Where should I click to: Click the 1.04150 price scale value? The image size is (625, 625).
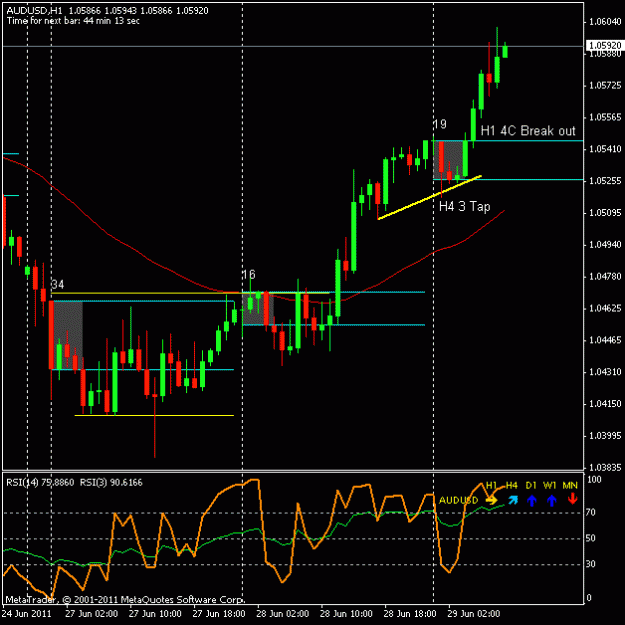pos(605,404)
